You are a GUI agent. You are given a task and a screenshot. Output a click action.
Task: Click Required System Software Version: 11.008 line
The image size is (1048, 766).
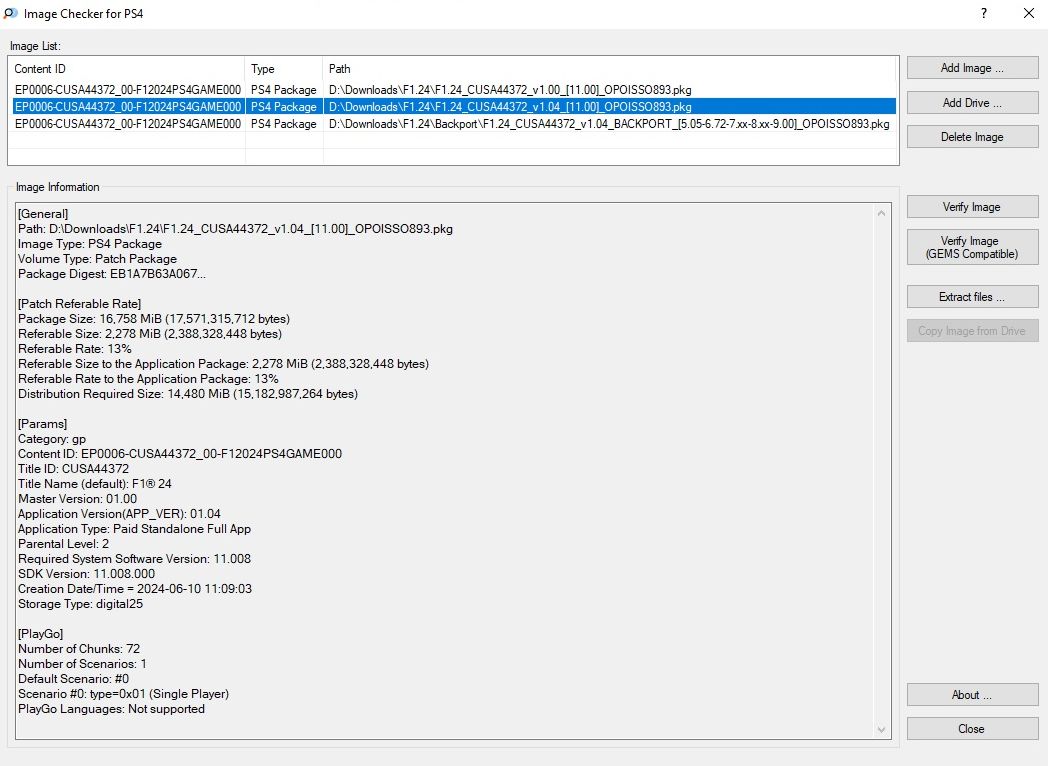(134, 559)
